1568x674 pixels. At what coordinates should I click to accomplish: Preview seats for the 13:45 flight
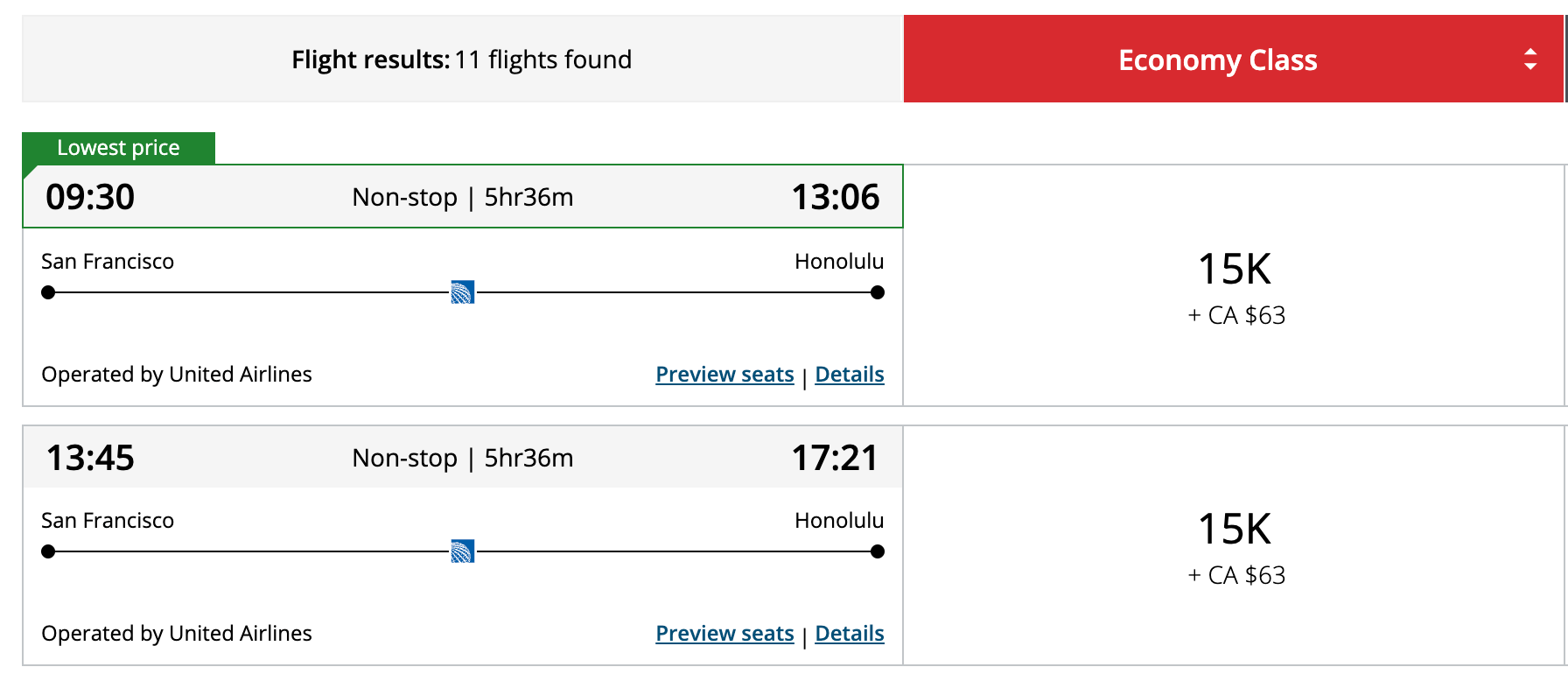tap(724, 634)
